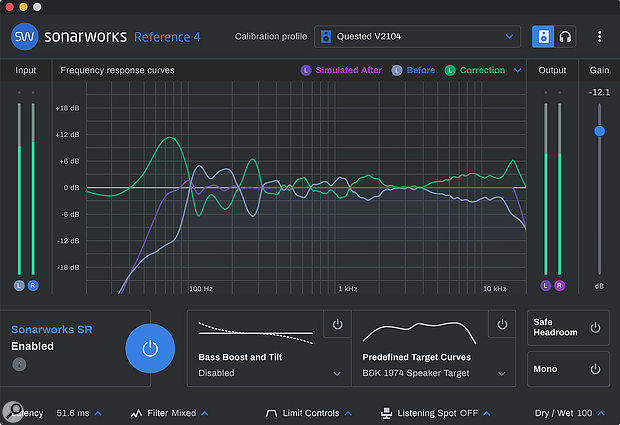Expand the Latency 51.6 ms settings

coord(98,413)
